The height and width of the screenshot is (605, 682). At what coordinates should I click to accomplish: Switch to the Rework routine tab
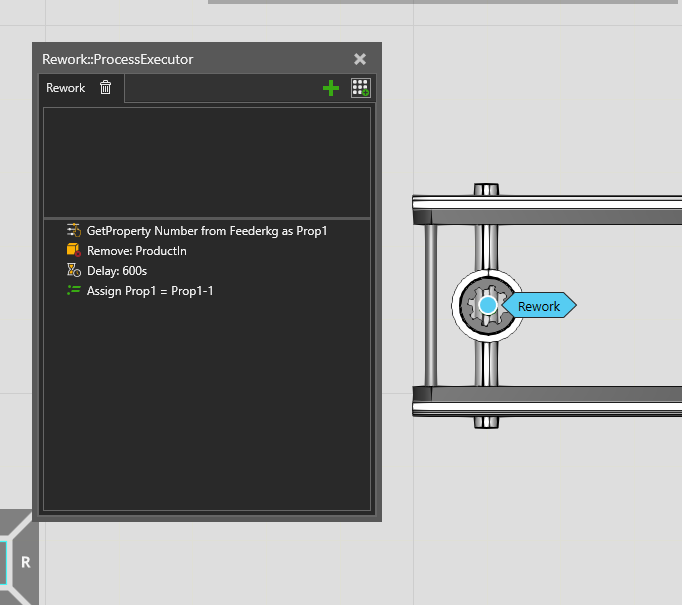(66, 88)
